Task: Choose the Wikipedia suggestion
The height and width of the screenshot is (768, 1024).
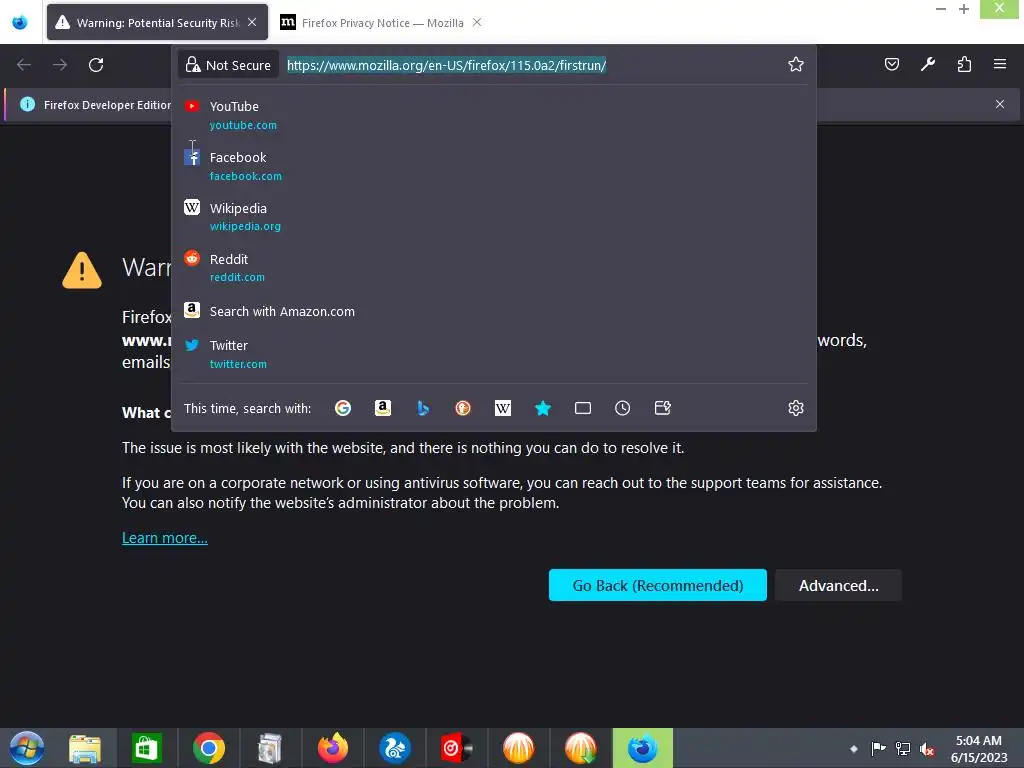Action: [x=494, y=217]
